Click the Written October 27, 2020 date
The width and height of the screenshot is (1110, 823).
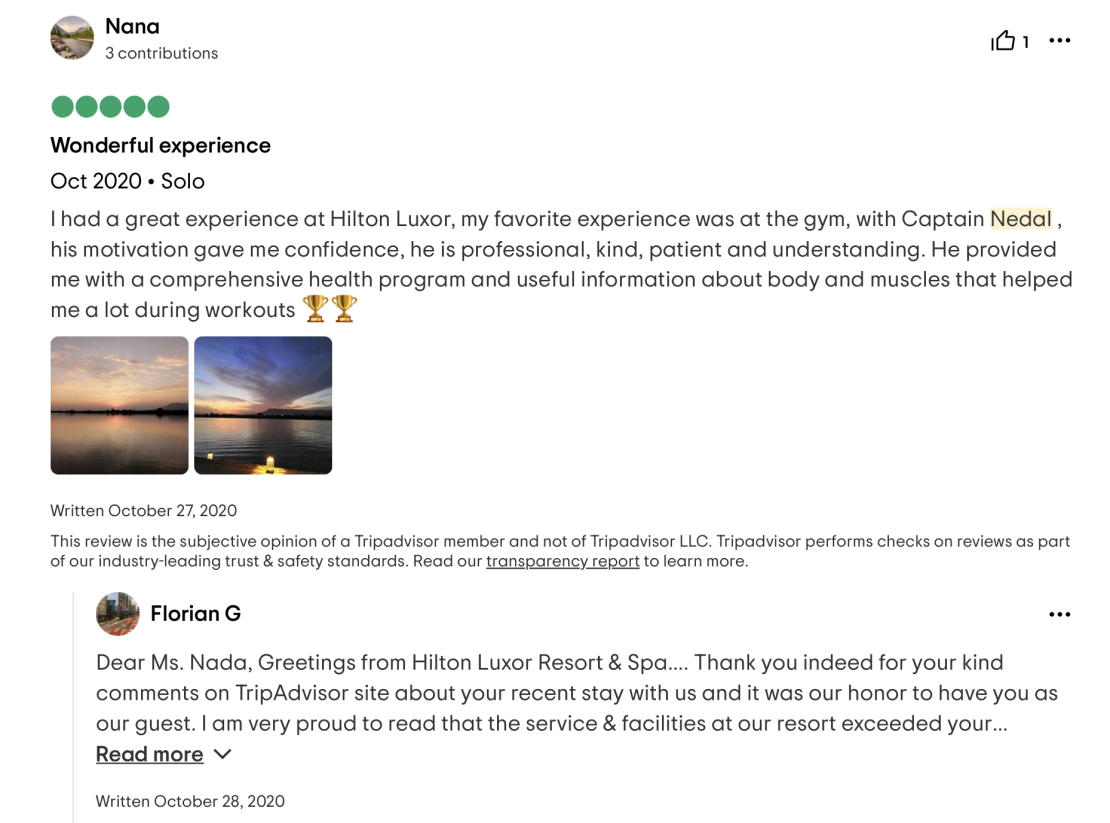tap(144, 510)
